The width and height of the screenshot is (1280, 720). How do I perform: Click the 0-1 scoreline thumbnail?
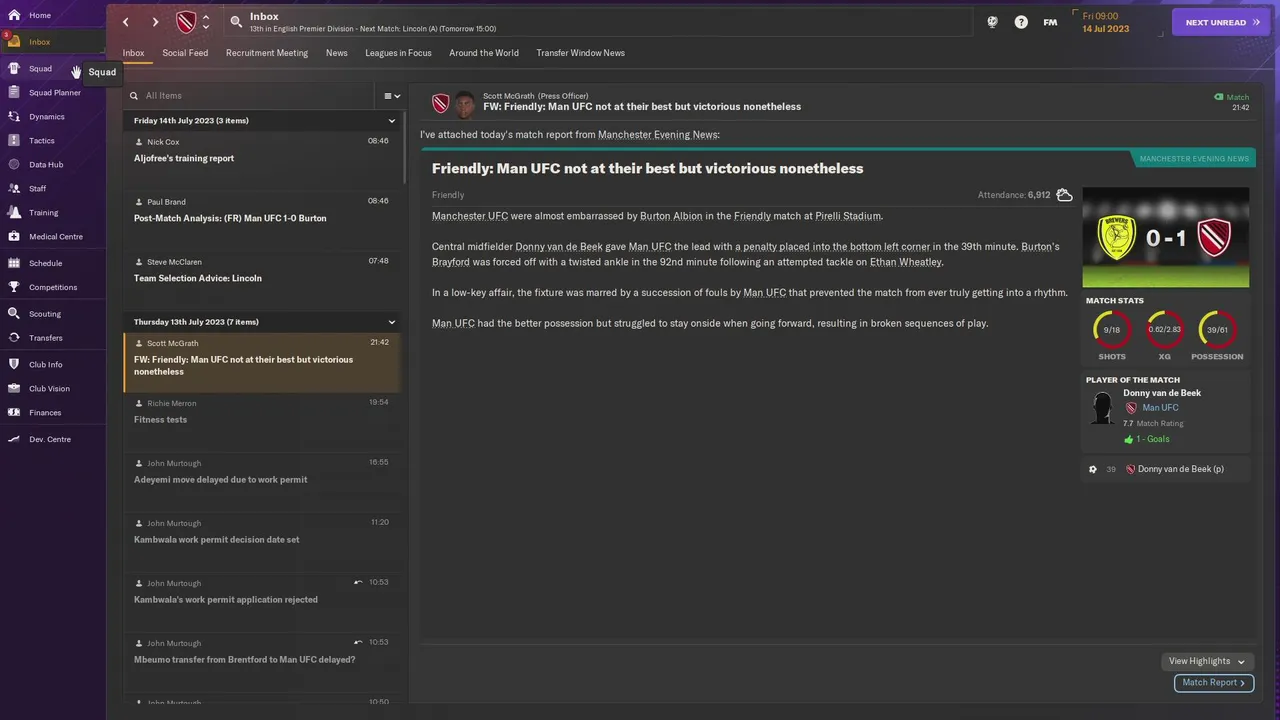(1166, 238)
